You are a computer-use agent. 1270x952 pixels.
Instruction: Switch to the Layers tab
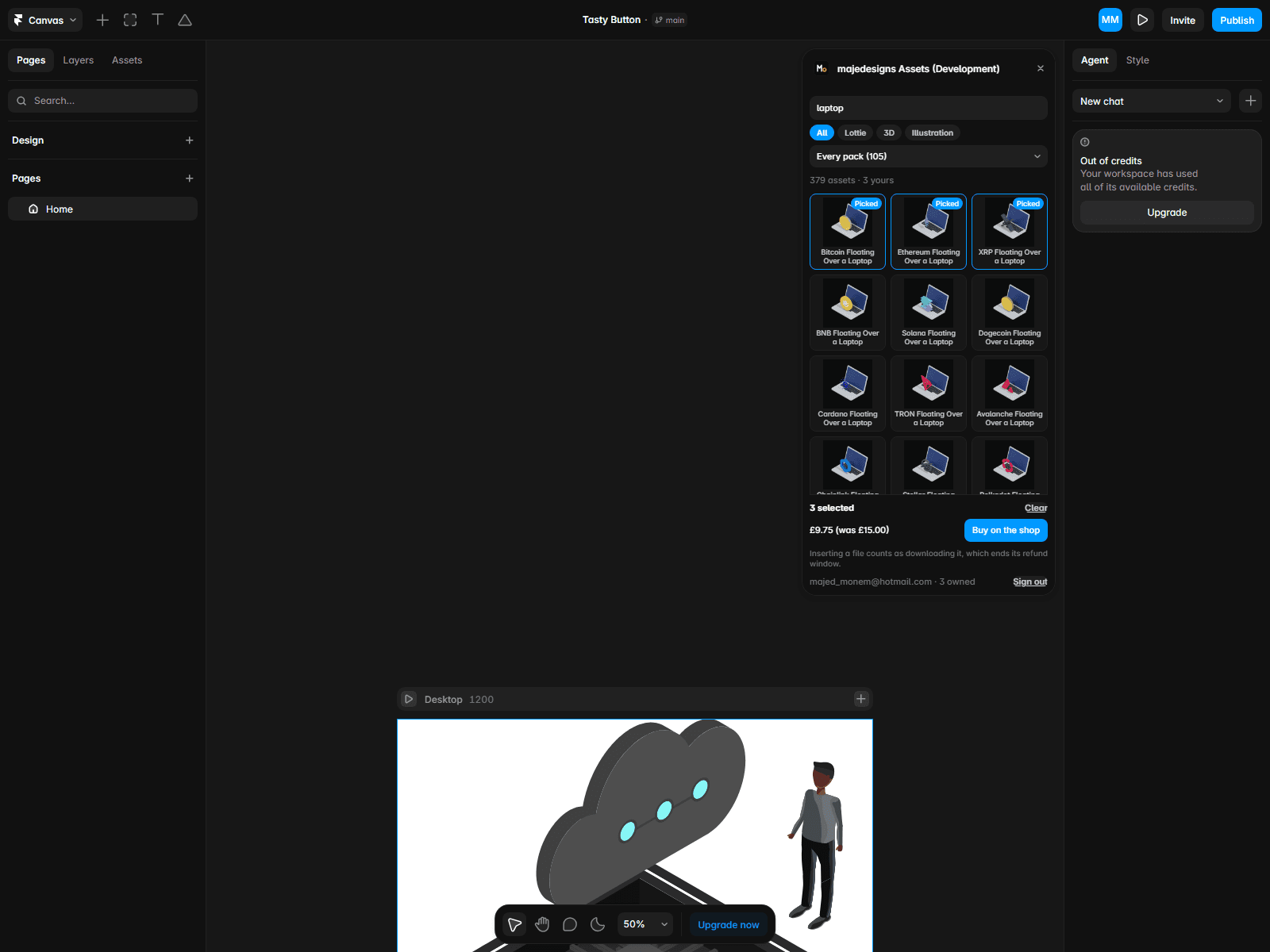click(79, 60)
